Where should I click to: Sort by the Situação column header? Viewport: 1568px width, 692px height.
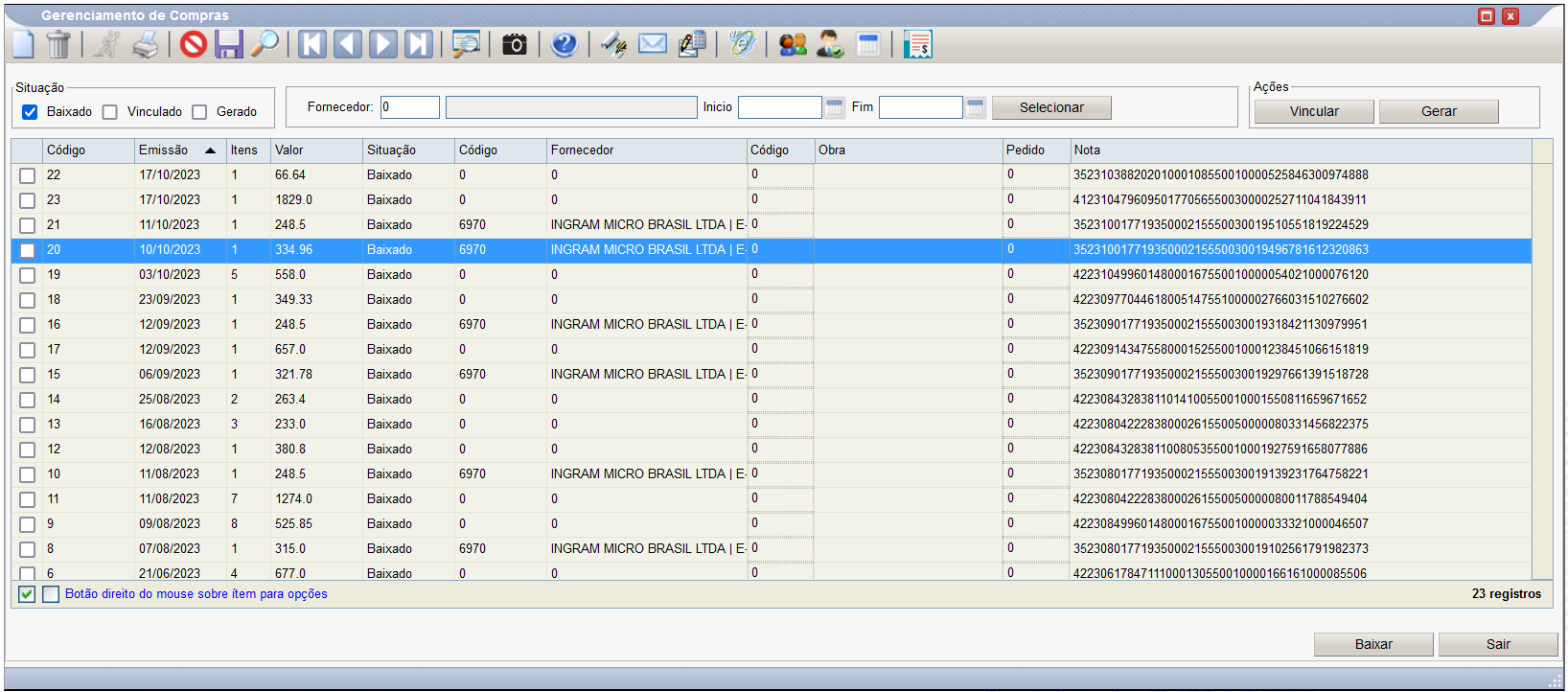(x=408, y=150)
